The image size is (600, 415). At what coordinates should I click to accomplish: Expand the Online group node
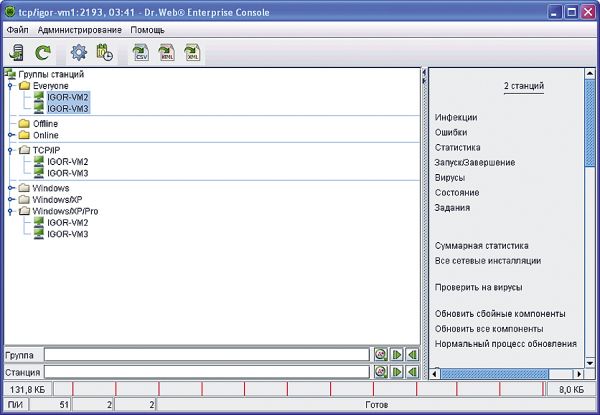click(11, 135)
